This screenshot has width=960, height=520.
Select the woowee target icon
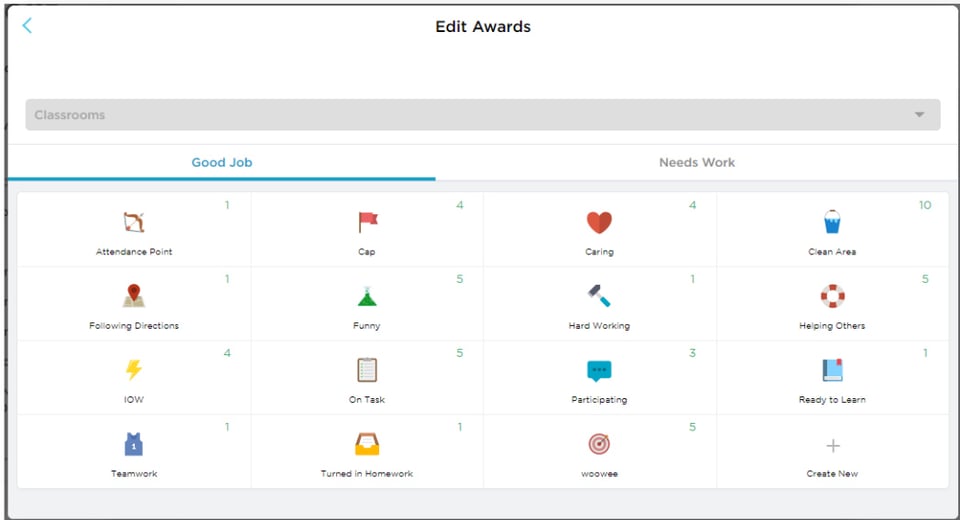599,444
